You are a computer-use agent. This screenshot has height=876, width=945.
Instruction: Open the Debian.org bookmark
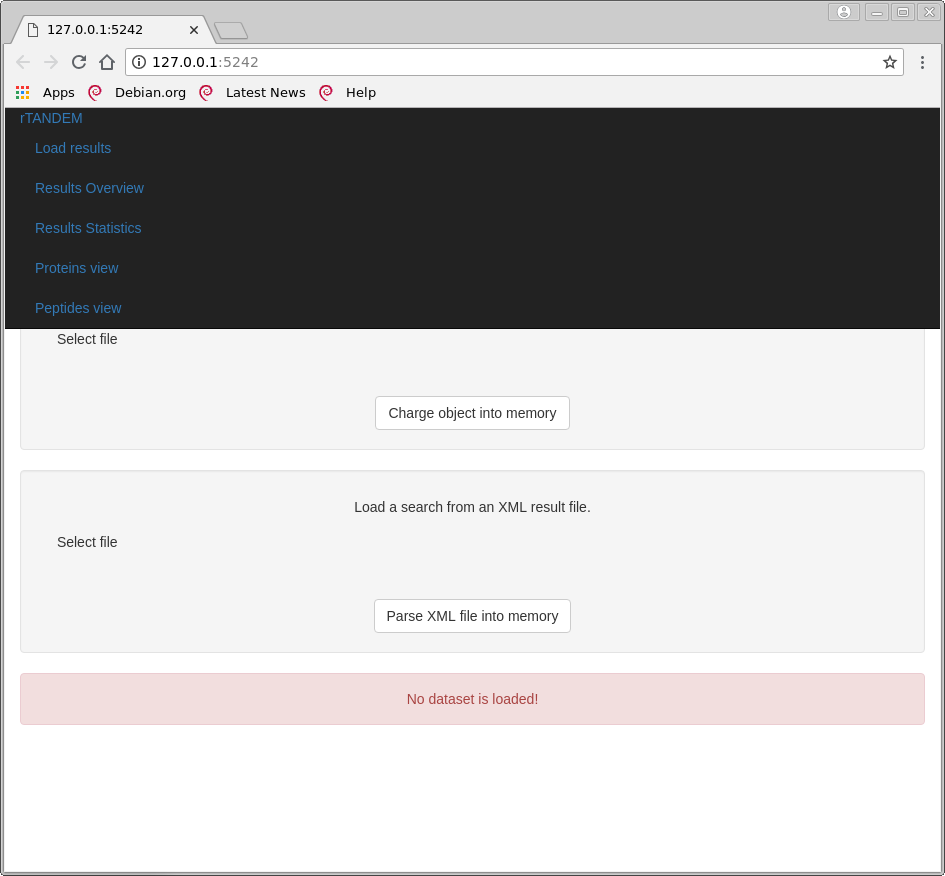click(137, 92)
